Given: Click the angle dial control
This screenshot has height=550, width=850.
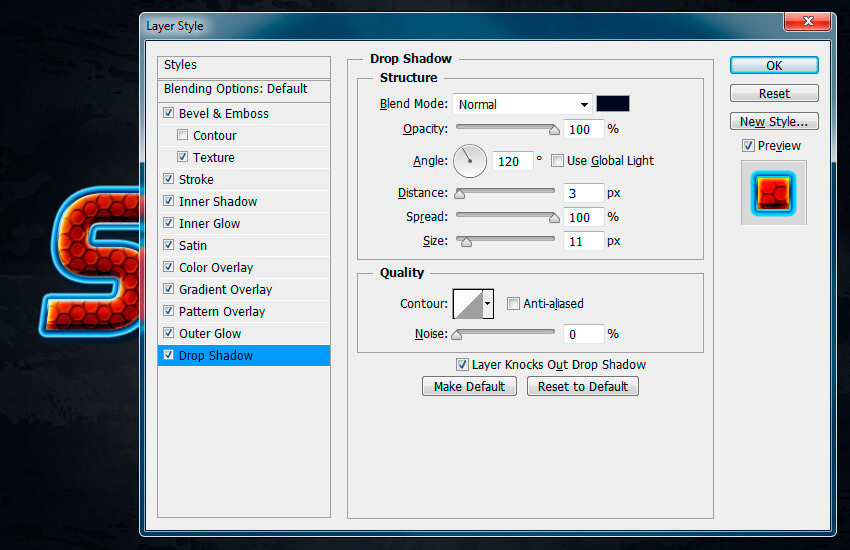Looking at the screenshot, I should coord(470,160).
